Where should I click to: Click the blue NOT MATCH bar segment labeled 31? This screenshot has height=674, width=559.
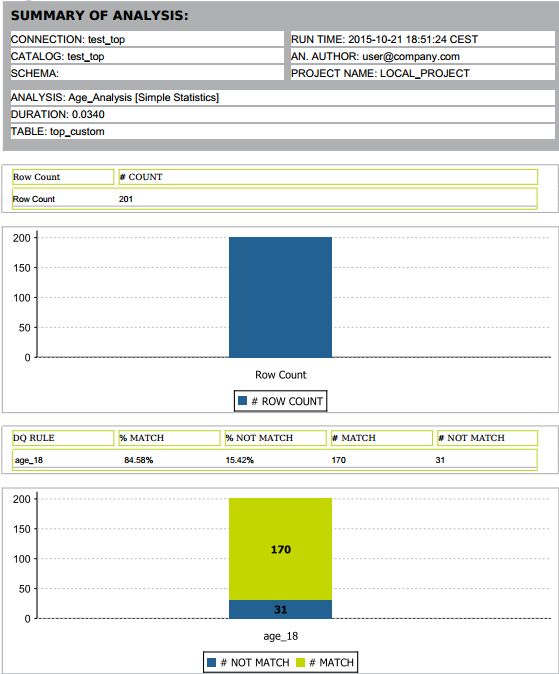(280, 609)
